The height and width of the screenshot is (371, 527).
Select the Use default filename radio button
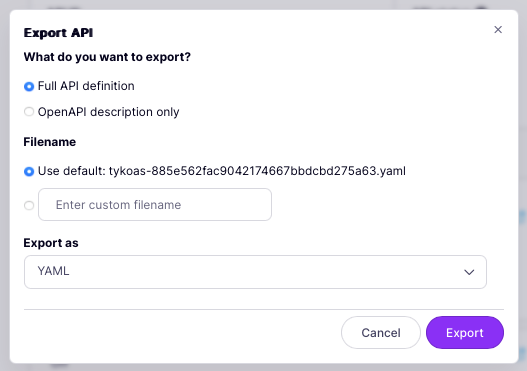click(x=29, y=171)
